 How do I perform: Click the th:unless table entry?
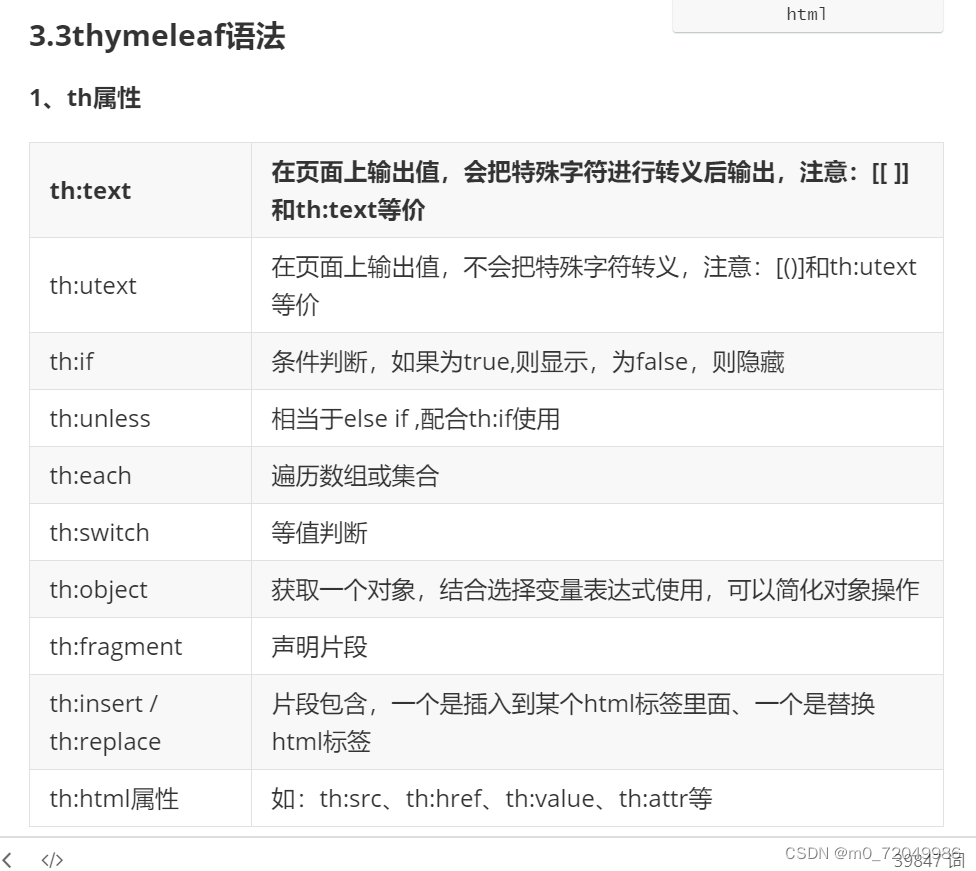pyautogui.click(x=100, y=418)
